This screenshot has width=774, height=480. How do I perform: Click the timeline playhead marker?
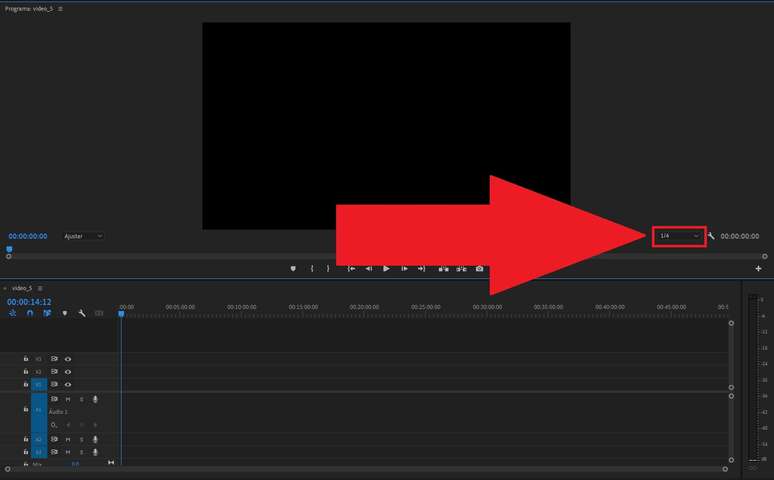tap(121, 314)
